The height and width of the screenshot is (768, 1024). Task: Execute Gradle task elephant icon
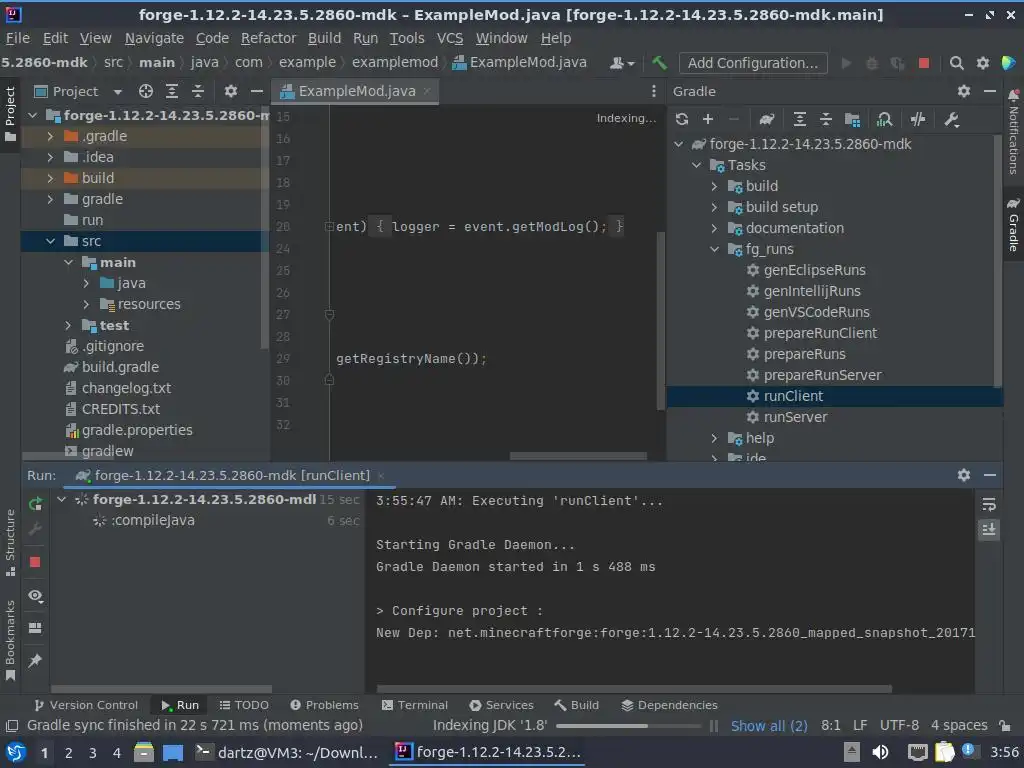pos(767,119)
